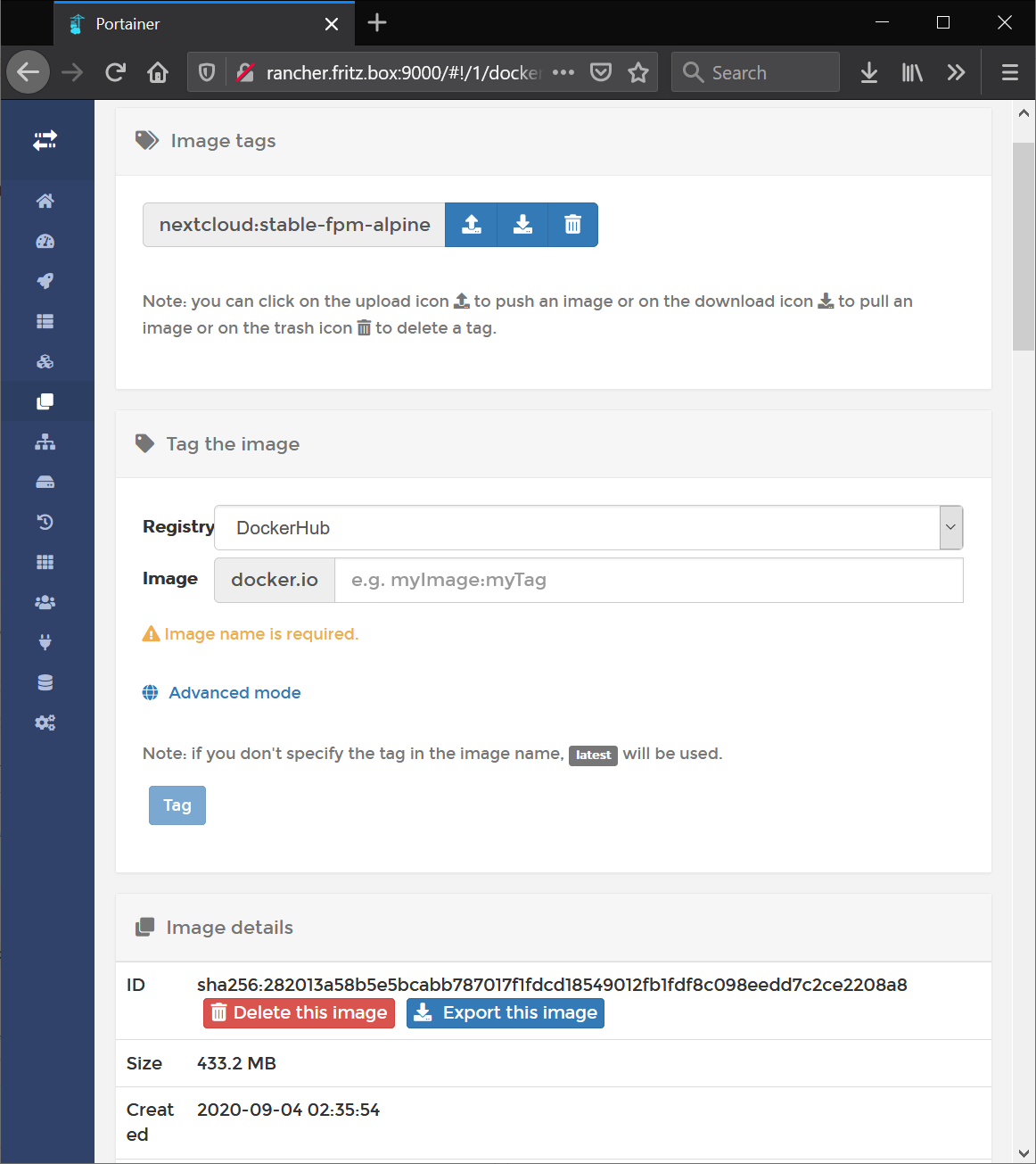Pull nextcloud:stable-fpm-alpine with download icon

coord(522,225)
